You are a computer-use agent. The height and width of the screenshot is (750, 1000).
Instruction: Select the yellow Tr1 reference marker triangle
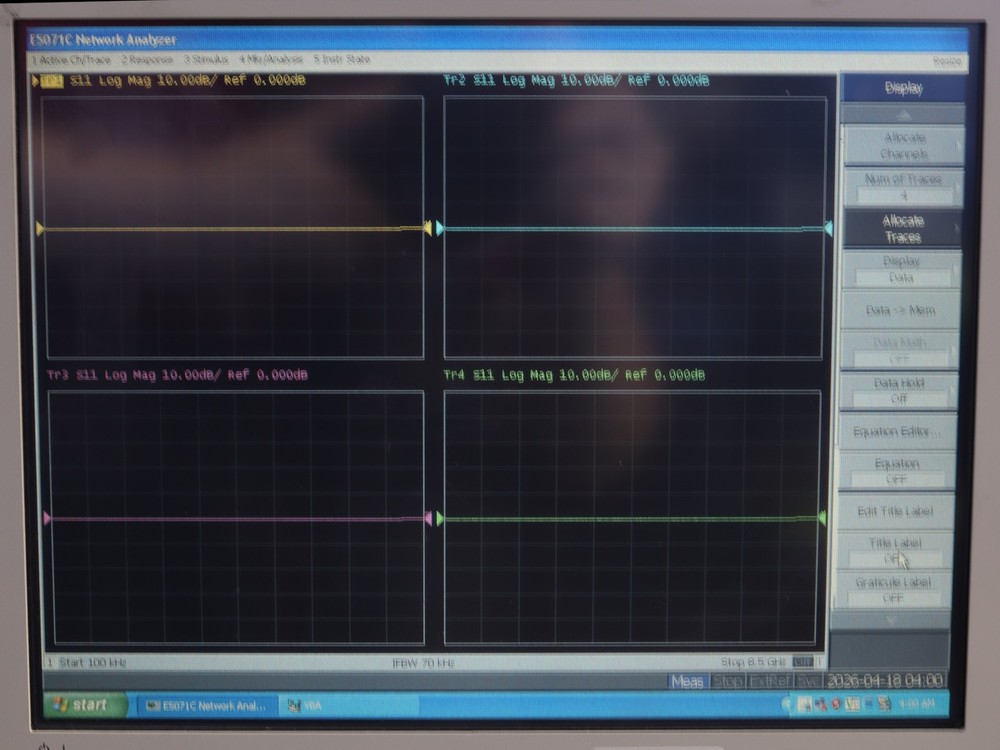coord(39,228)
